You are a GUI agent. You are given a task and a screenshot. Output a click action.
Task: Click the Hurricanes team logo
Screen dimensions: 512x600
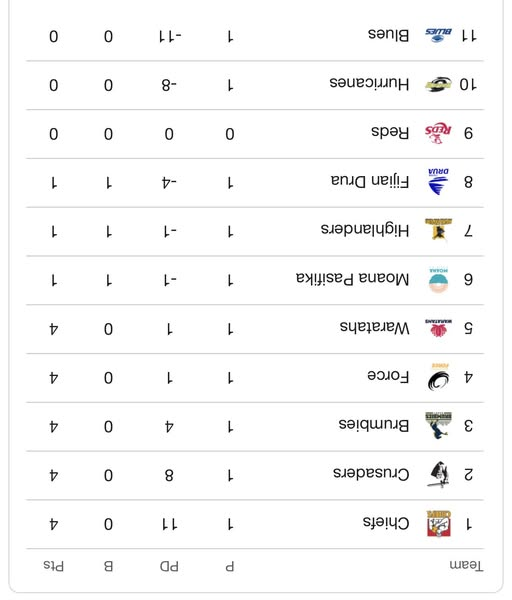pos(439,84)
